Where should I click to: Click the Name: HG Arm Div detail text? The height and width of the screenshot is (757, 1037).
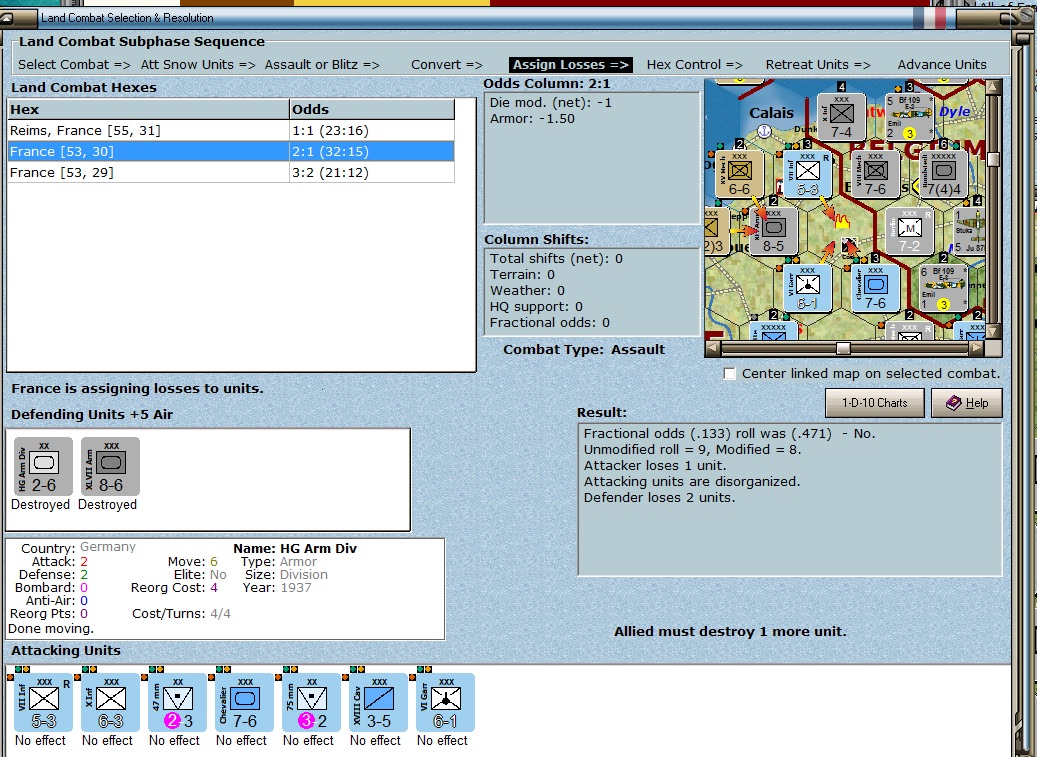point(295,548)
